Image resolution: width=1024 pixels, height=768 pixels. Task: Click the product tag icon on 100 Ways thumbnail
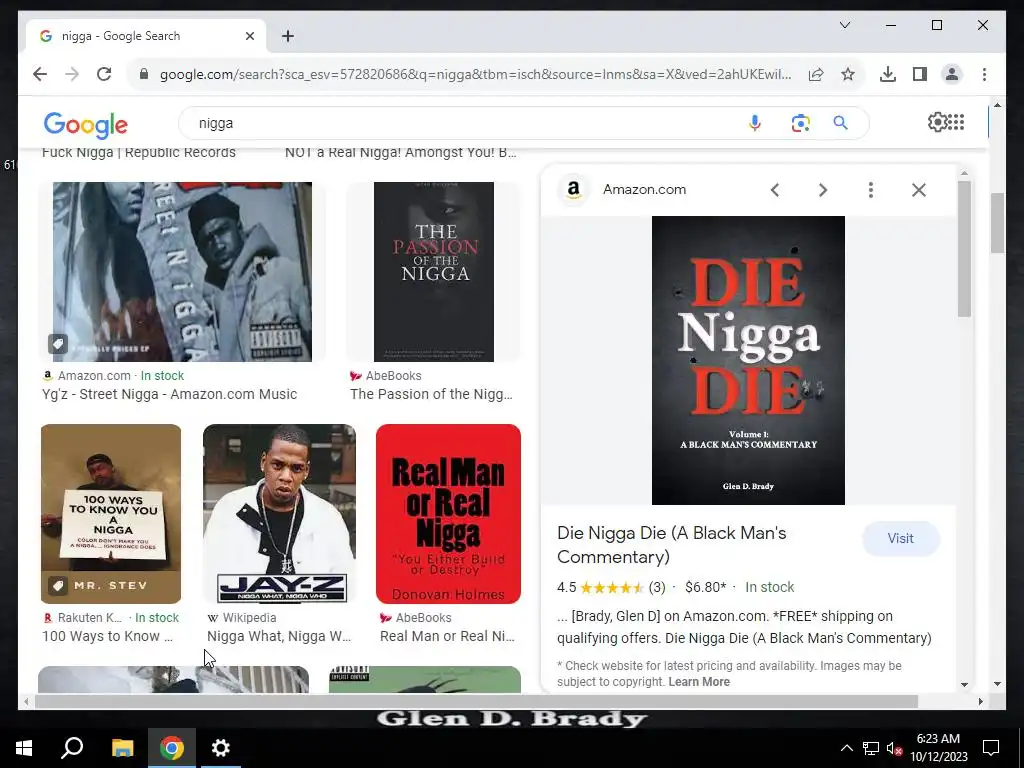coord(58,585)
